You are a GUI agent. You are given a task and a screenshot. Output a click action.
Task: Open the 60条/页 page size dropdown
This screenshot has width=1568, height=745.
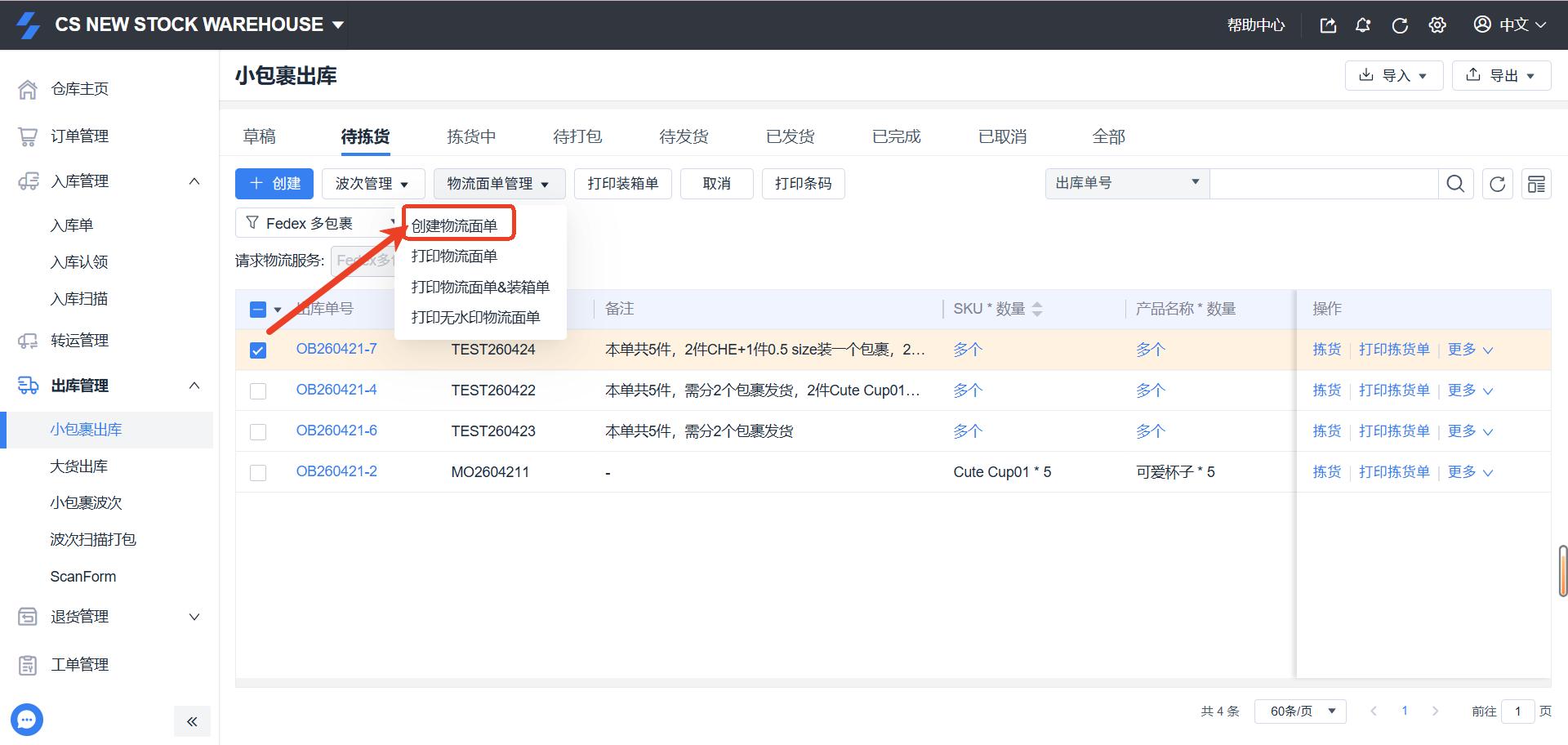click(x=1300, y=711)
